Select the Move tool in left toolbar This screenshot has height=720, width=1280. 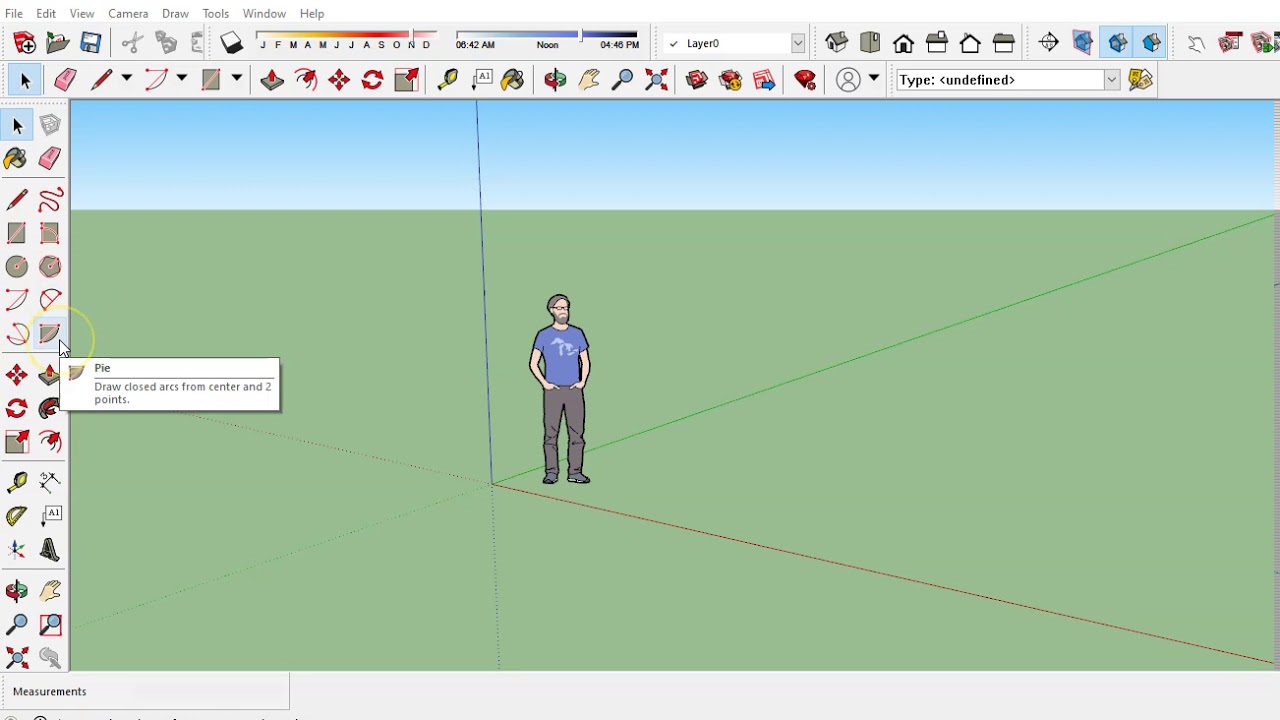(17, 375)
